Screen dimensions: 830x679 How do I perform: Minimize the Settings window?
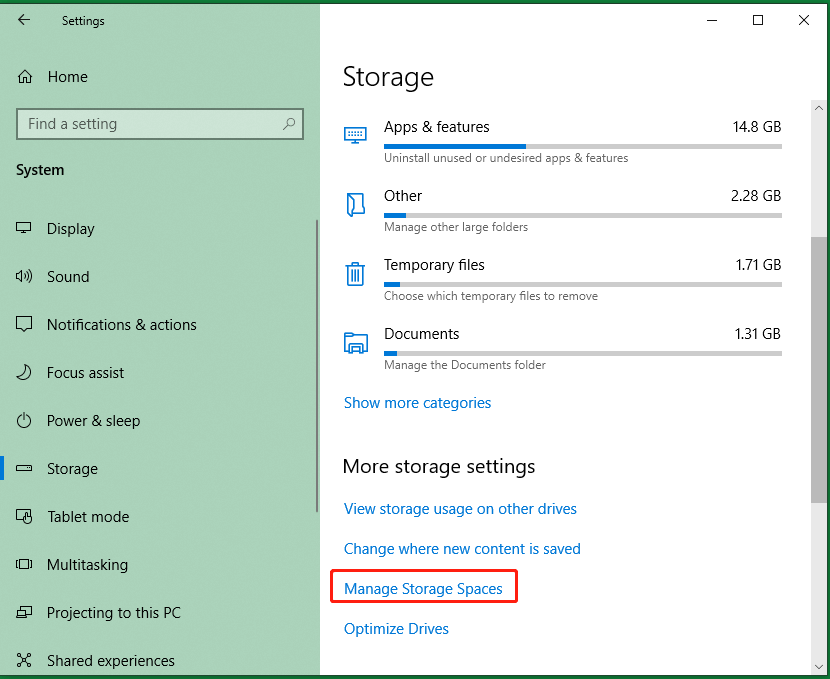(712, 20)
